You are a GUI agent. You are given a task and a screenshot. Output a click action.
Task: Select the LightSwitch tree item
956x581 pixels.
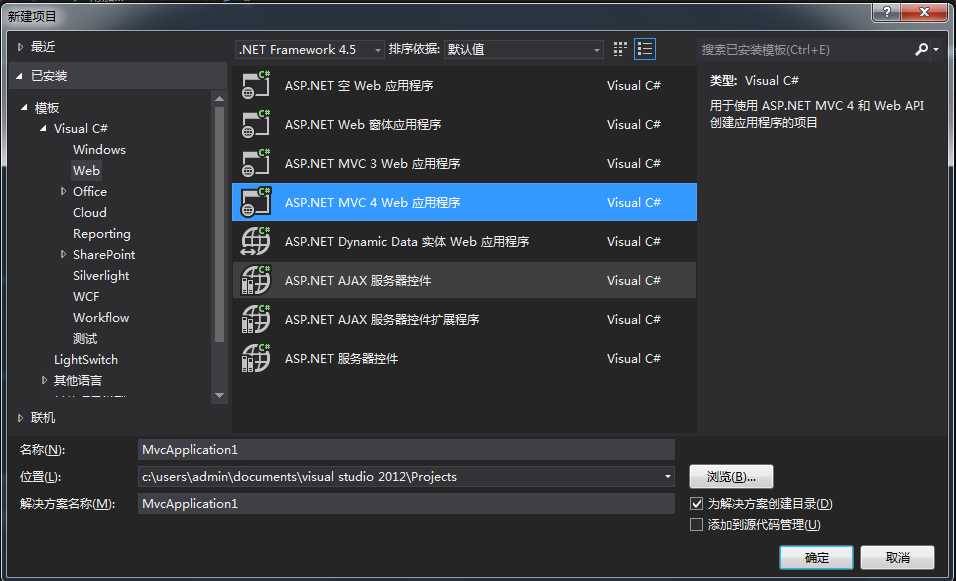pyautogui.click(x=86, y=360)
